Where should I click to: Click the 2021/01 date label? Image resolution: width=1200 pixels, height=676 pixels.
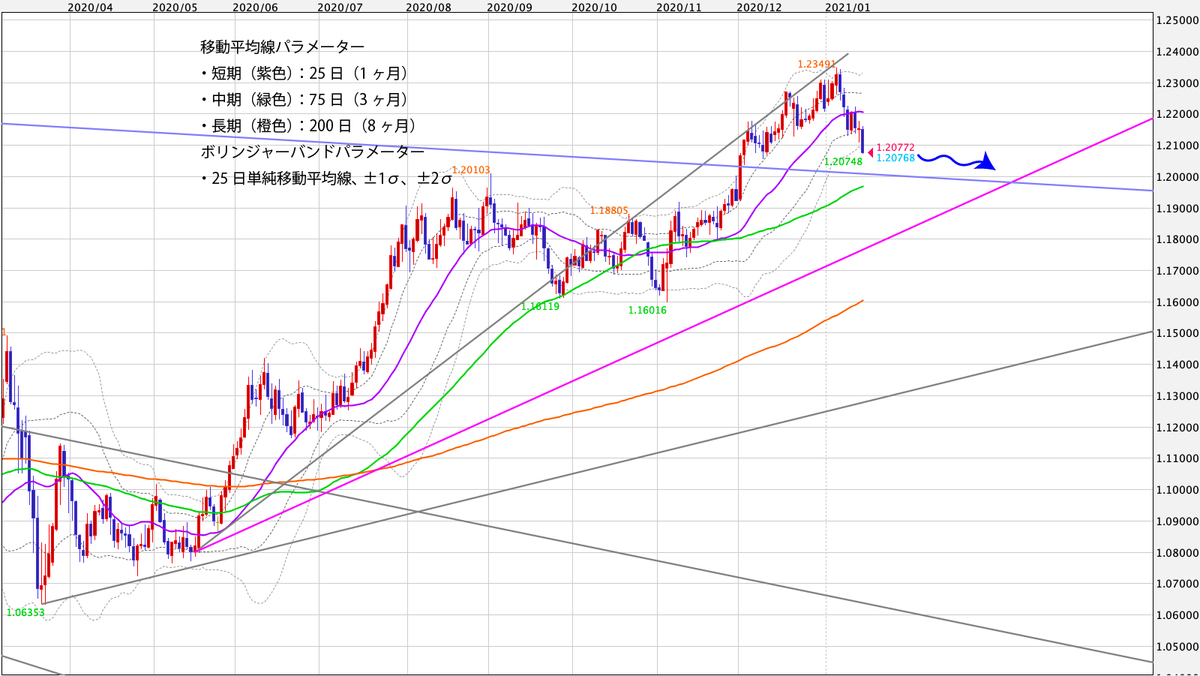pos(847,6)
